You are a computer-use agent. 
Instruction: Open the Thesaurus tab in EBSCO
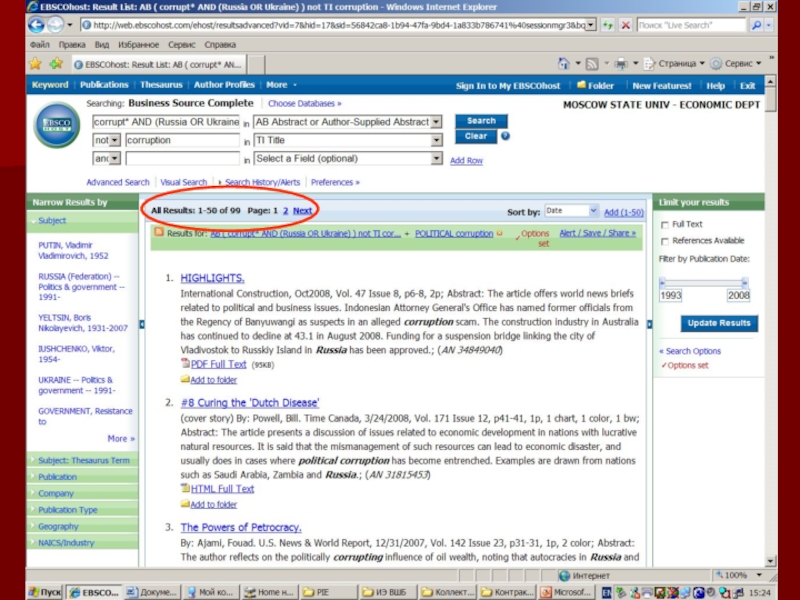(161, 85)
